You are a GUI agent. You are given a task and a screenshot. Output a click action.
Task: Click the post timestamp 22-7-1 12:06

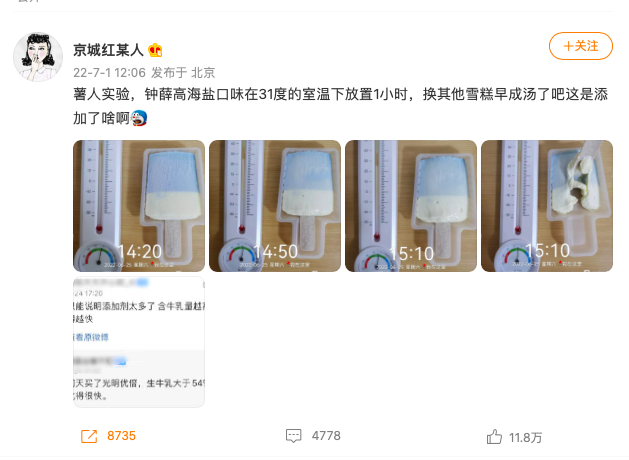tap(110, 73)
